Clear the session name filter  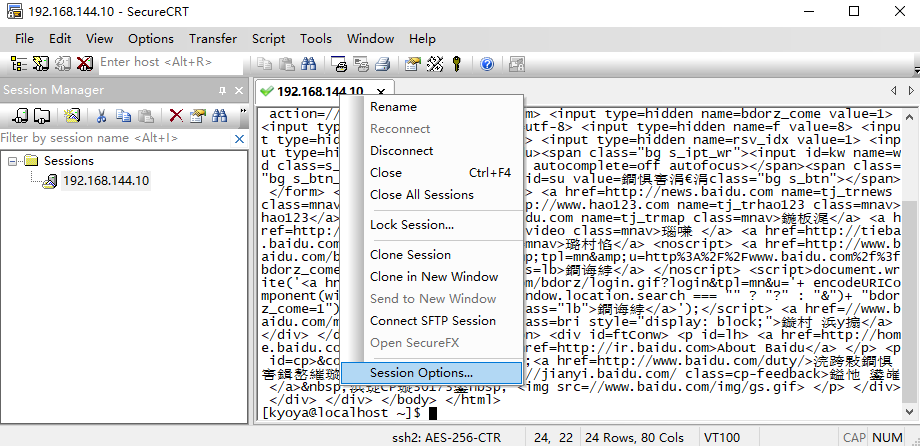click(239, 138)
